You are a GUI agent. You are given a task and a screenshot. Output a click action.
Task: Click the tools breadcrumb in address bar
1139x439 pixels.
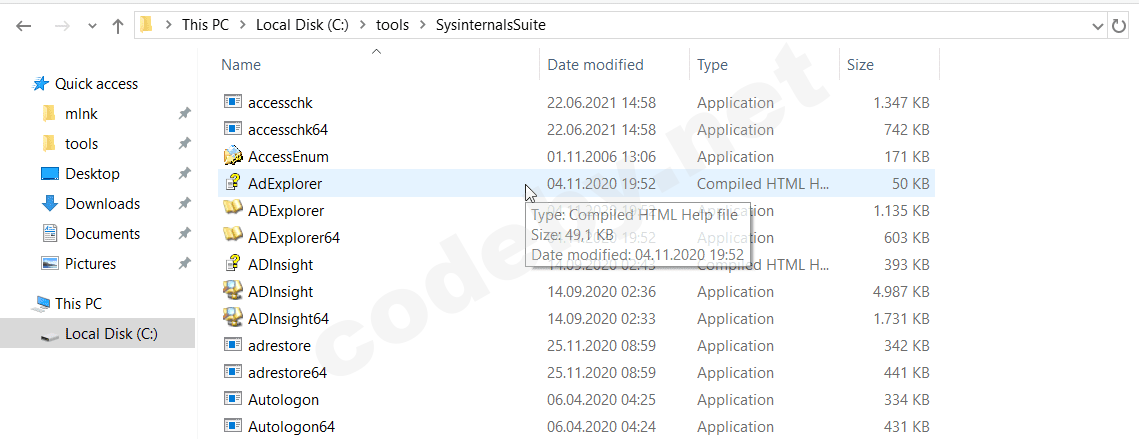point(392,25)
